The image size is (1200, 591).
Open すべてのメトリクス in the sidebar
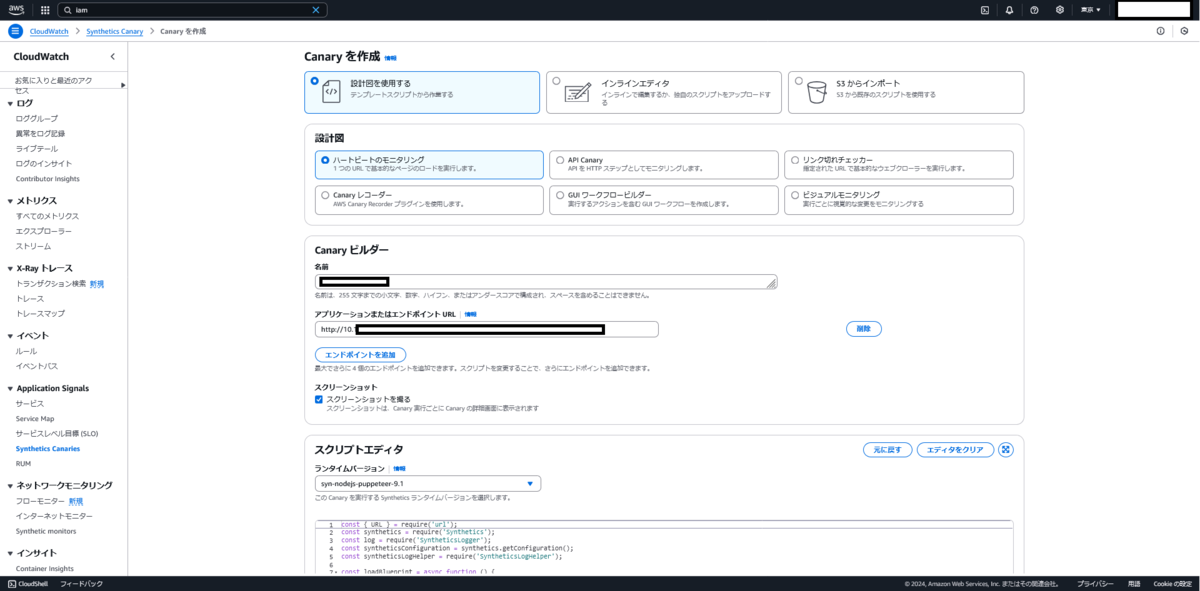coord(47,216)
